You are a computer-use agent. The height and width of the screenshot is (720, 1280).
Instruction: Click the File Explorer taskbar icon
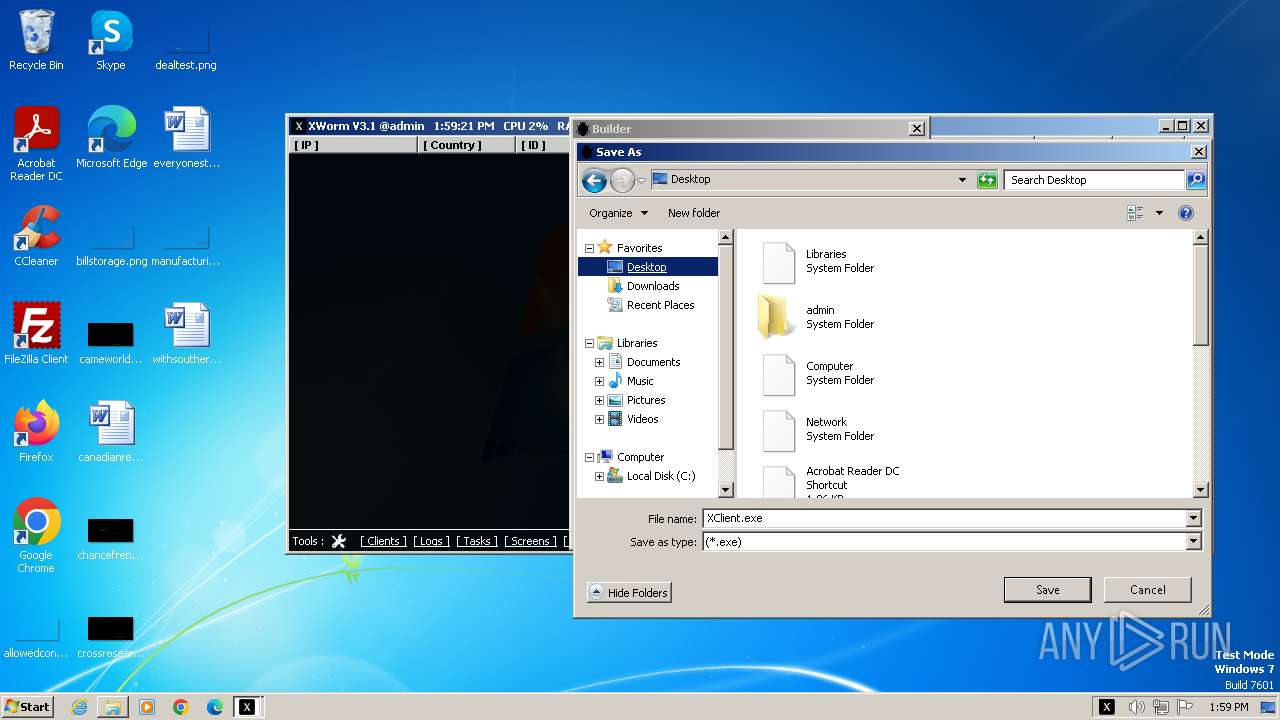(113, 707)
